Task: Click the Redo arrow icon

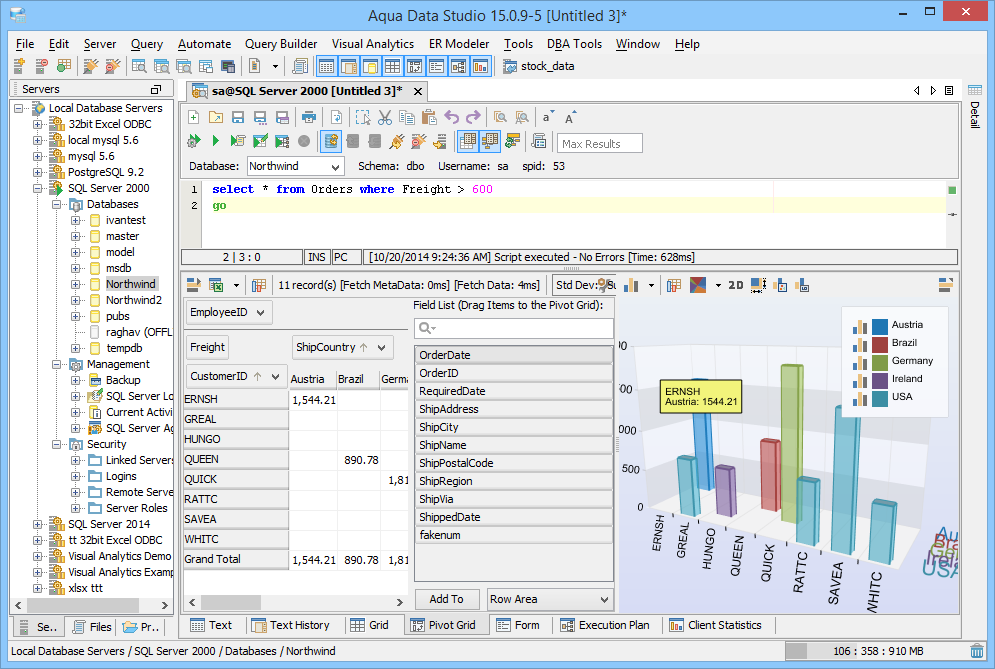Action: pos(473,117)
